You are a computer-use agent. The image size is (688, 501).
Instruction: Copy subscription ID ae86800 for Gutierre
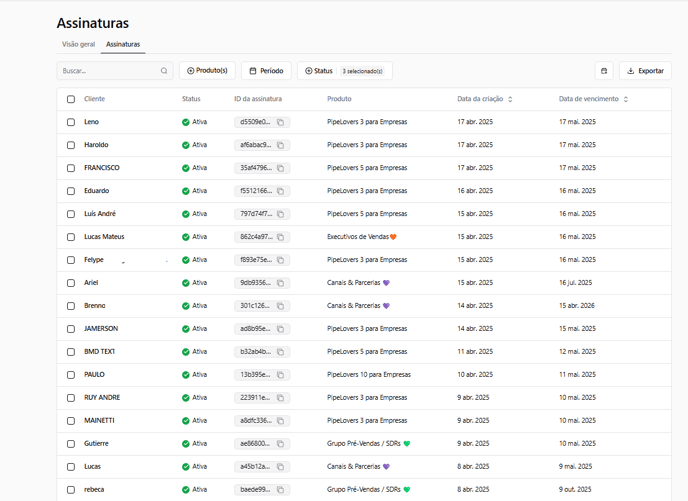coord(280,444)
